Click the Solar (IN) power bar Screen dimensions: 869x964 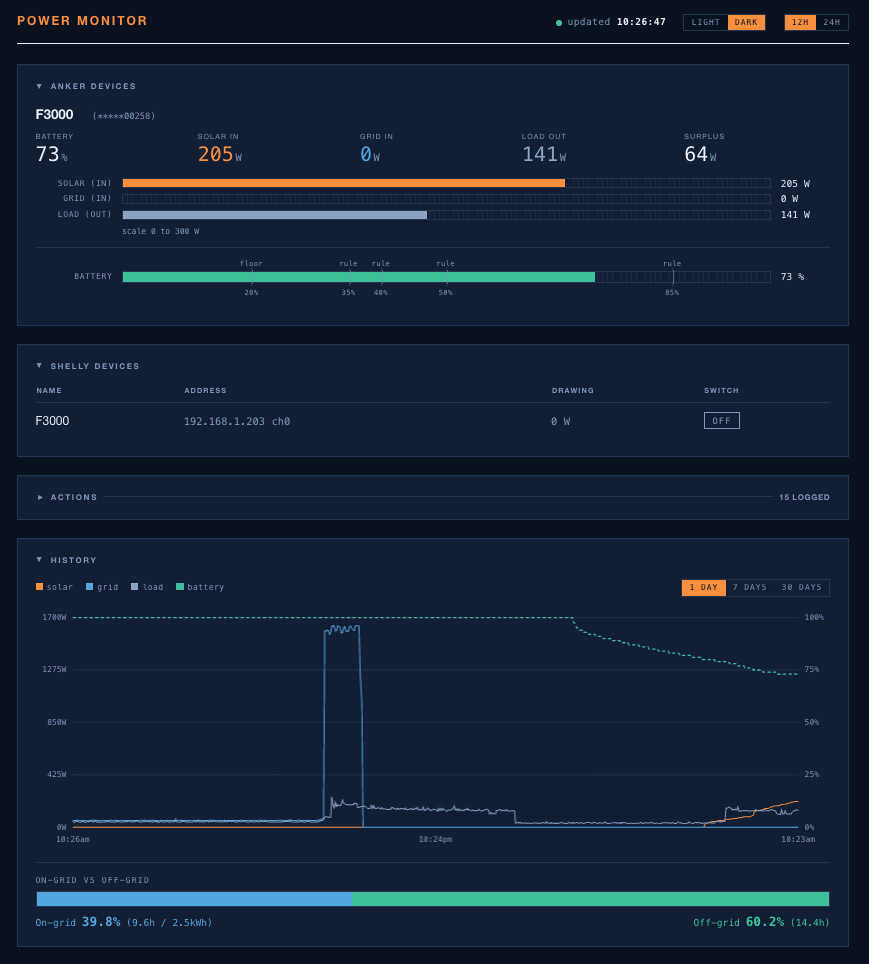click(446, 183)
